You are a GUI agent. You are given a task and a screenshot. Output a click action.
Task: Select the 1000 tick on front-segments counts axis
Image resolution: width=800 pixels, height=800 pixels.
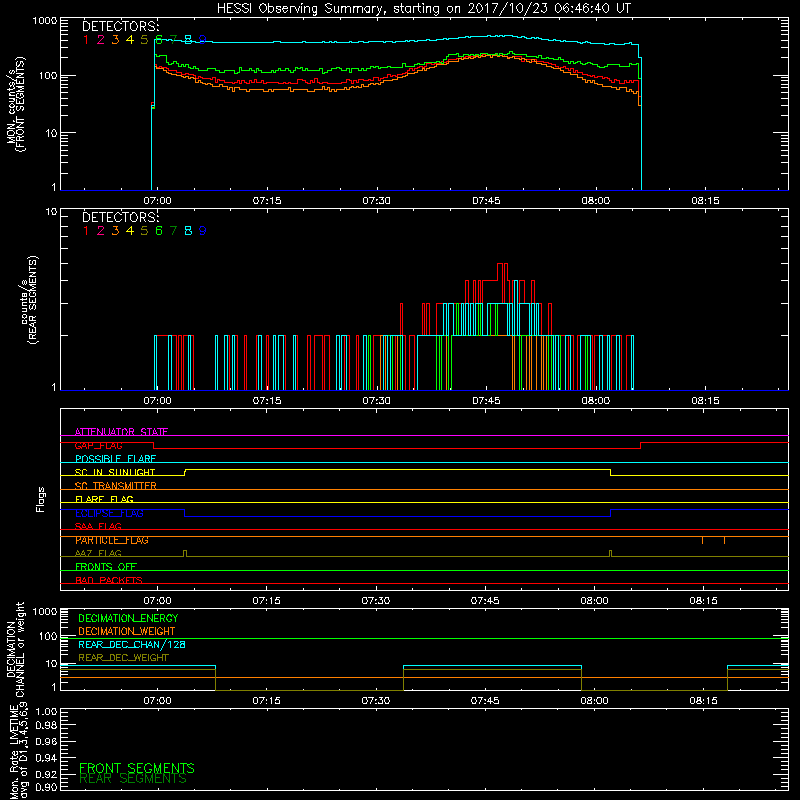click(45, 21)
